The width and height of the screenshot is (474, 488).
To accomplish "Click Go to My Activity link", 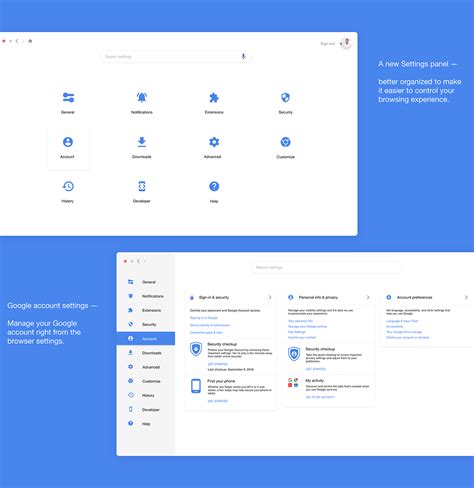I will [320, 397].
